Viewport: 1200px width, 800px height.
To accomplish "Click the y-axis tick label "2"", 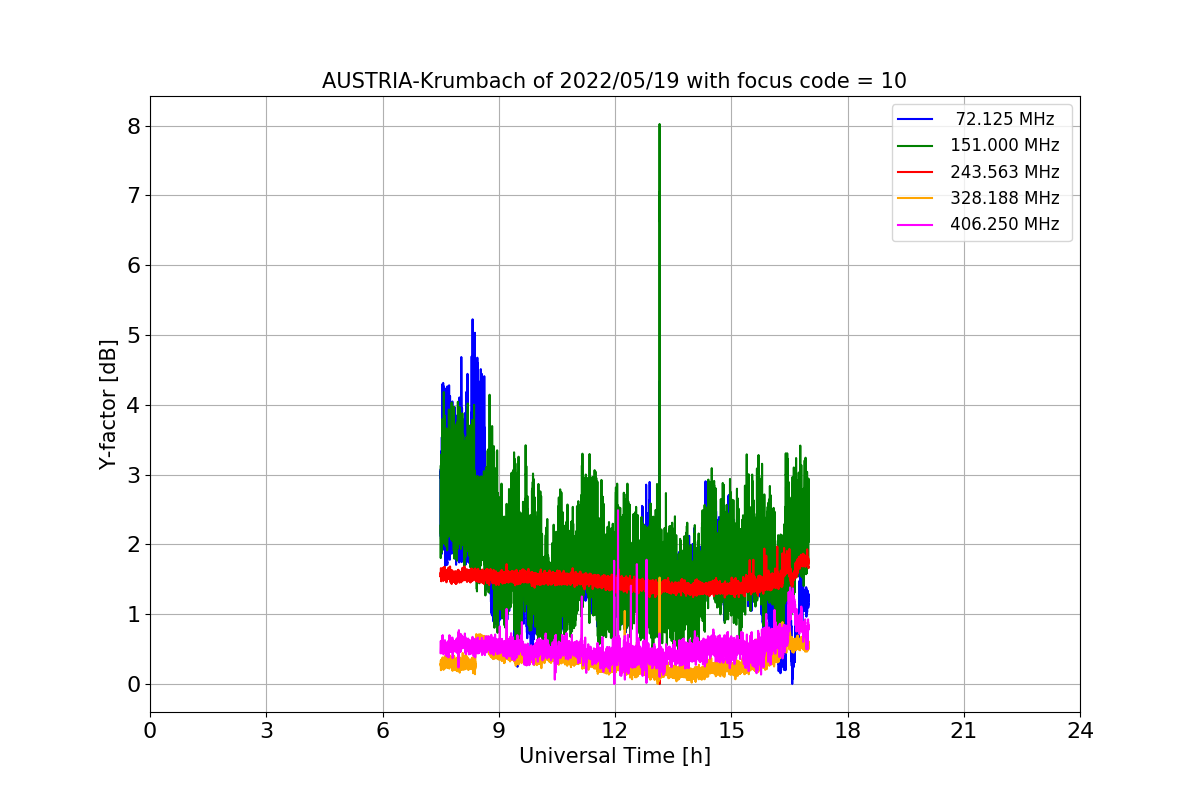I will coord(132,545).
